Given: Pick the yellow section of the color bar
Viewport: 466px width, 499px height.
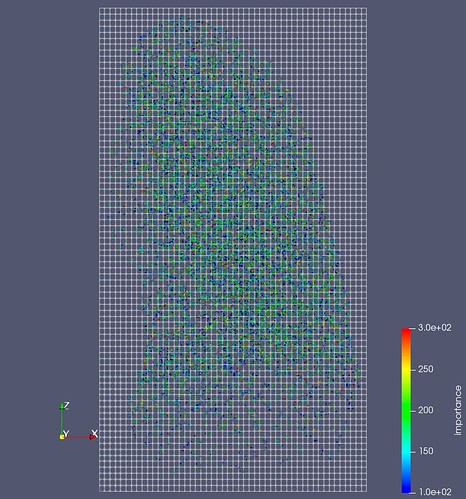Looking at the screenshot, I should pyautogui.click(x=406, y=369).
